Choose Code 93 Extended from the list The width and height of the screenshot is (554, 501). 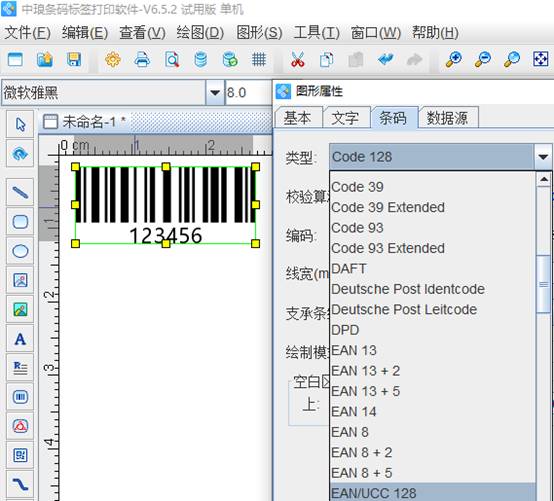433,248
